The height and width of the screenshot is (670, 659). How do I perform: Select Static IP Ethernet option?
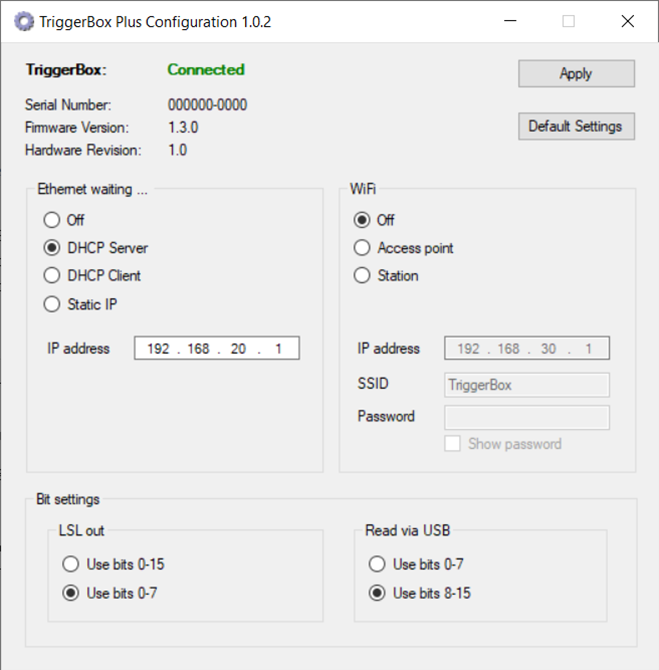[x=52, y=304]
